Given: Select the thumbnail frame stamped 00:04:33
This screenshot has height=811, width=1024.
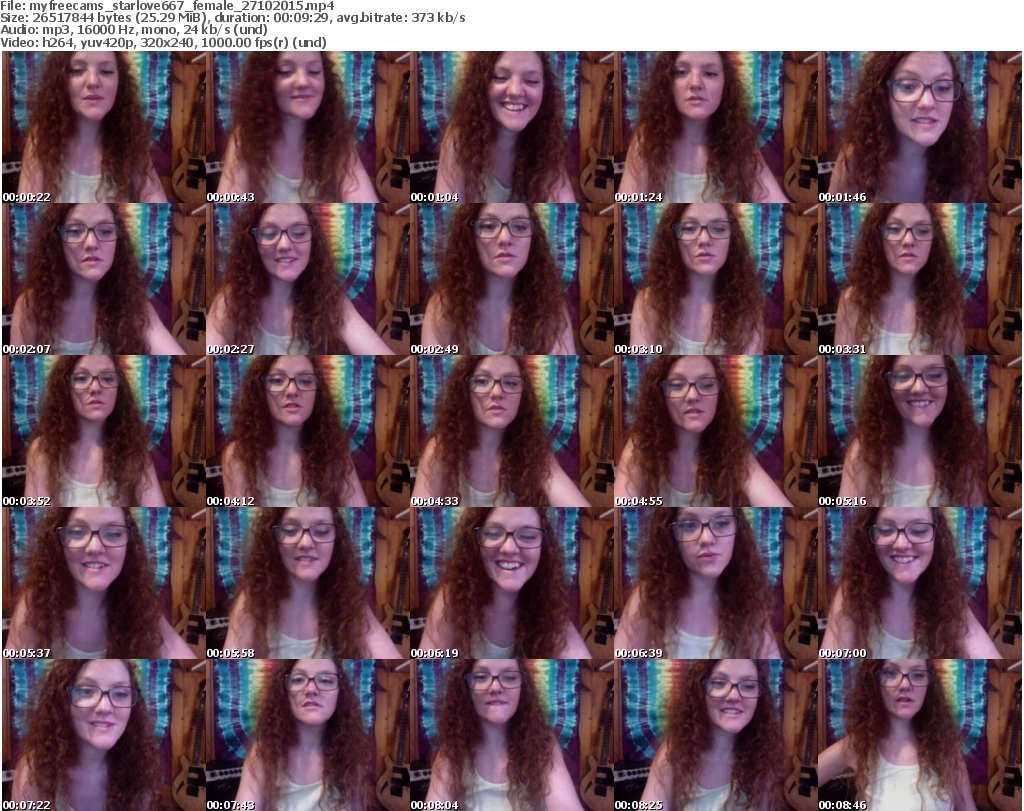Looking at the screenshot, I should click(511, 431).
